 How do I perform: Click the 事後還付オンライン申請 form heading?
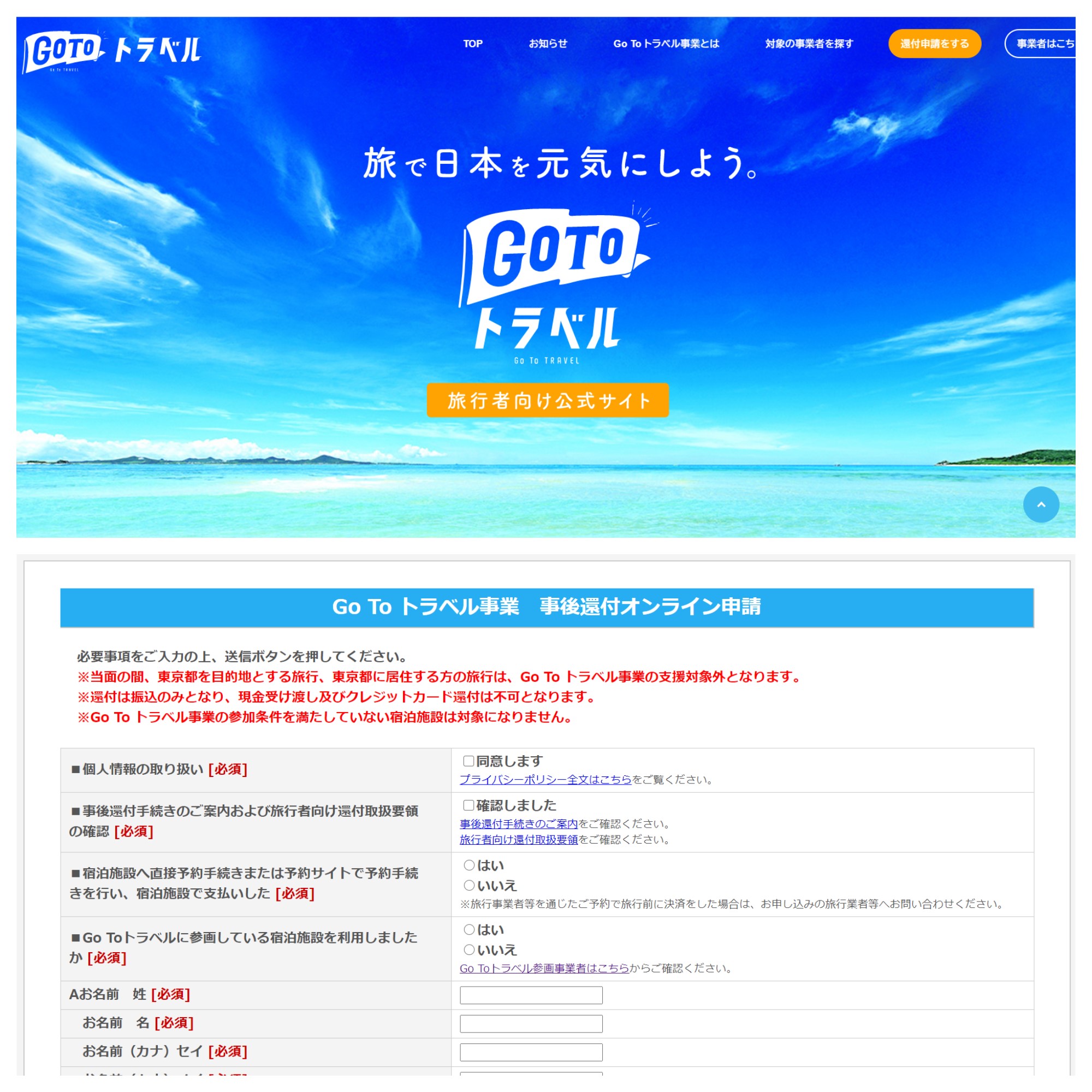[x=547, y=607]
